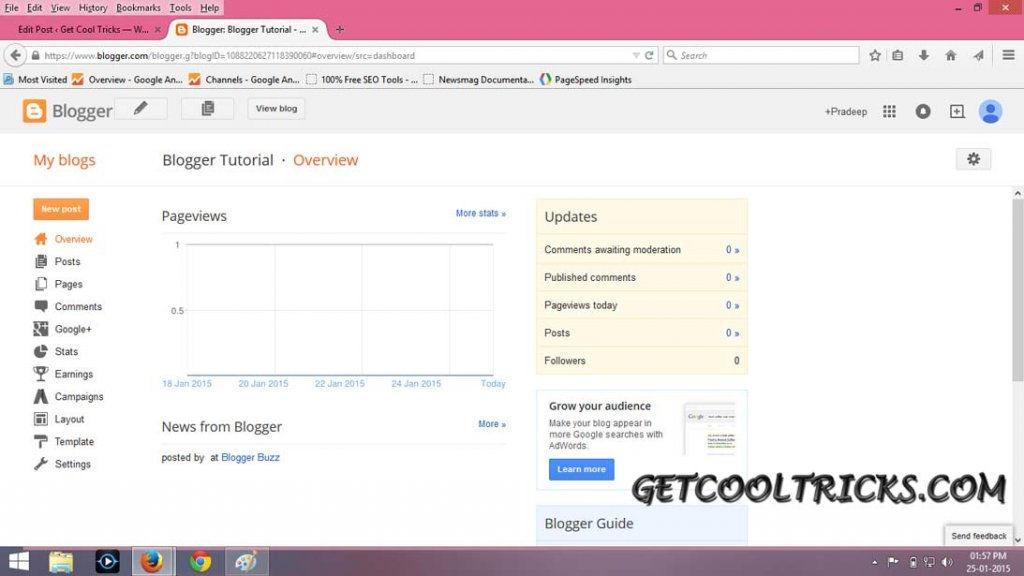Show bookmarks list icon in toolbar

click(x=898, y=56)
